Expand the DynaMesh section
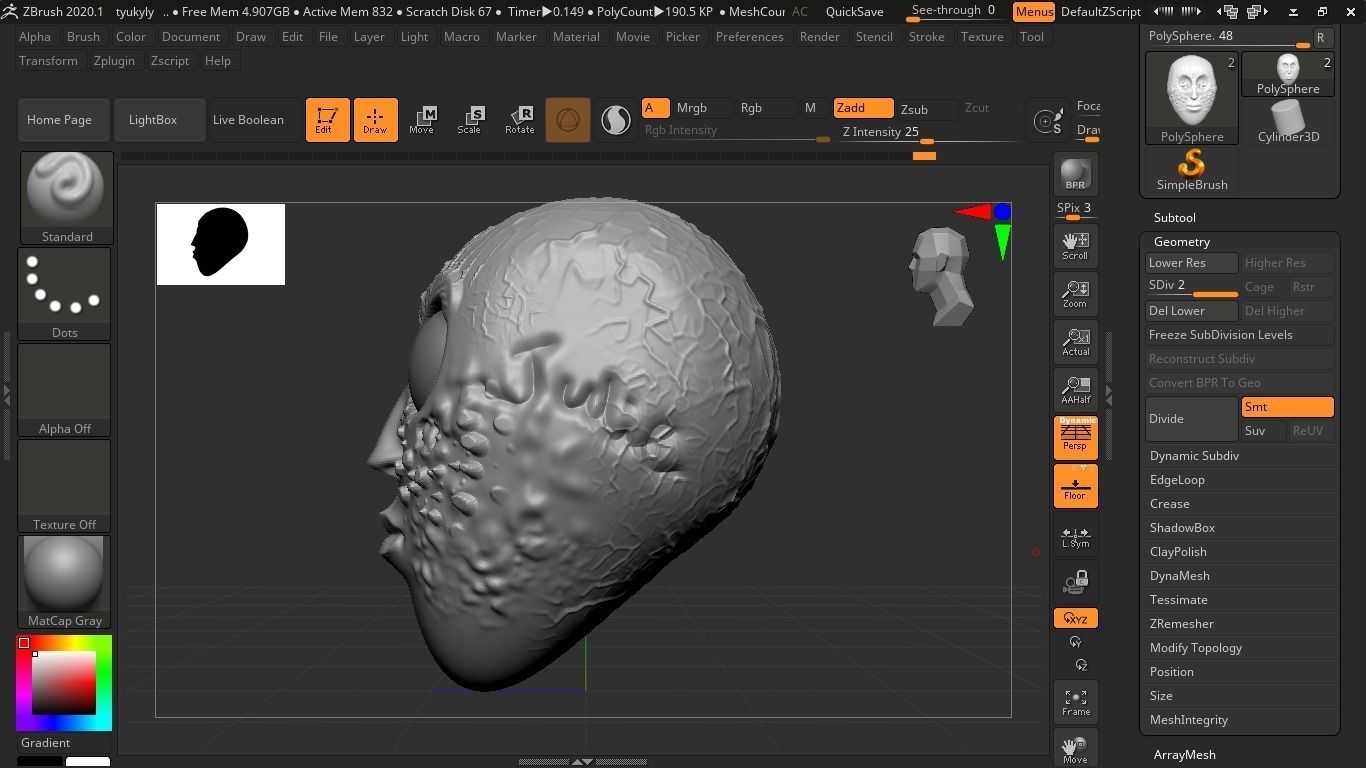 pyautogui.click(x=1179, y=575)
